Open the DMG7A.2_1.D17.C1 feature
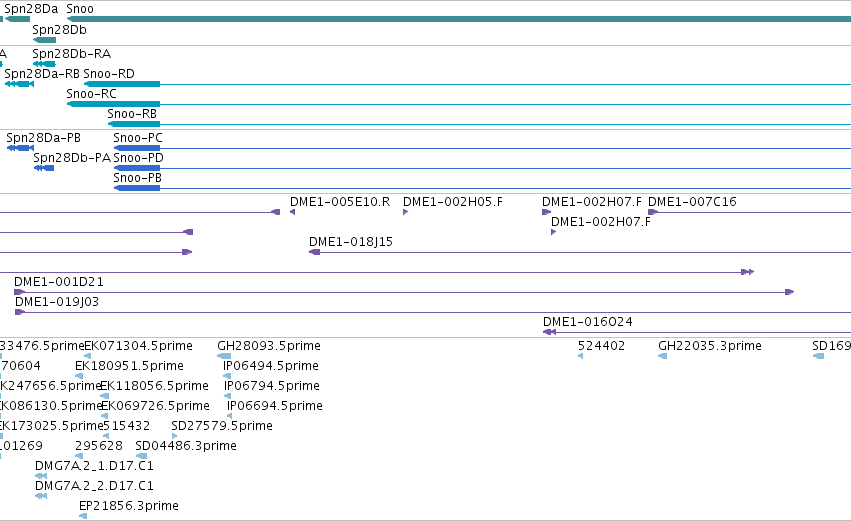Image resolution: width=851 pixels, height=521 pixels. click(41, 476)
